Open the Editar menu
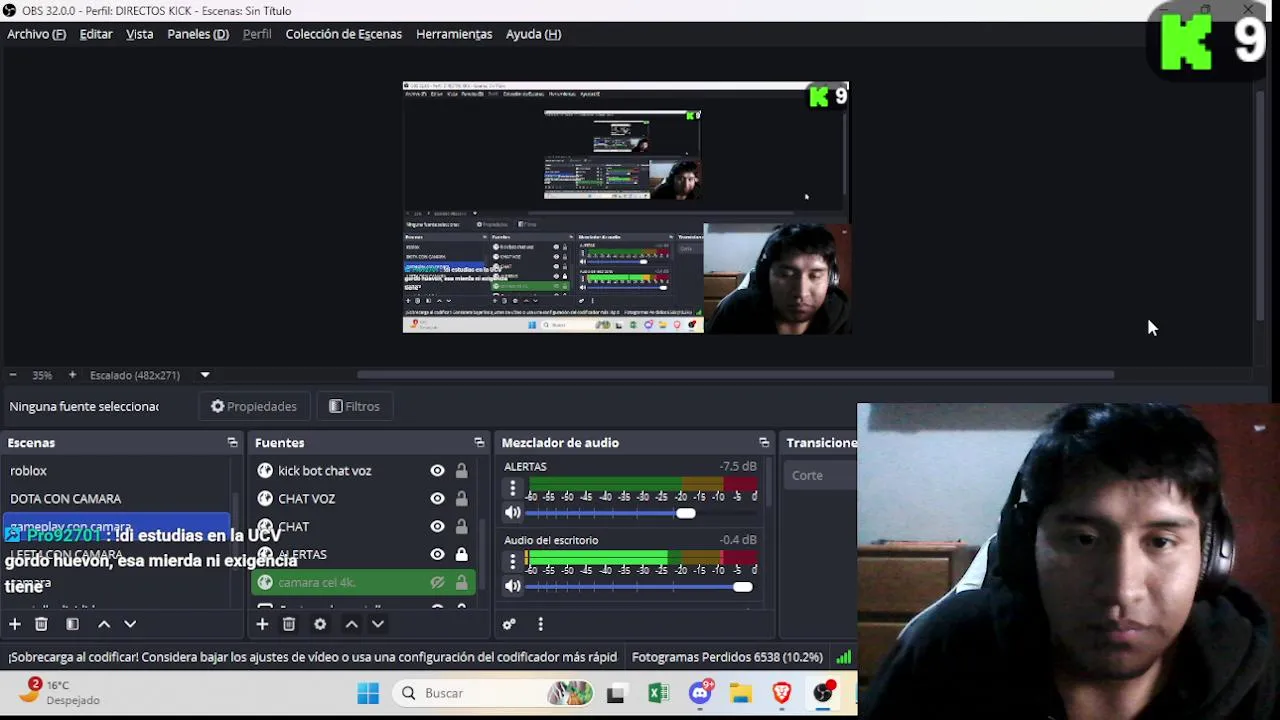Image resolution: width=1280 pixels, height=720 pixels. 96,34
